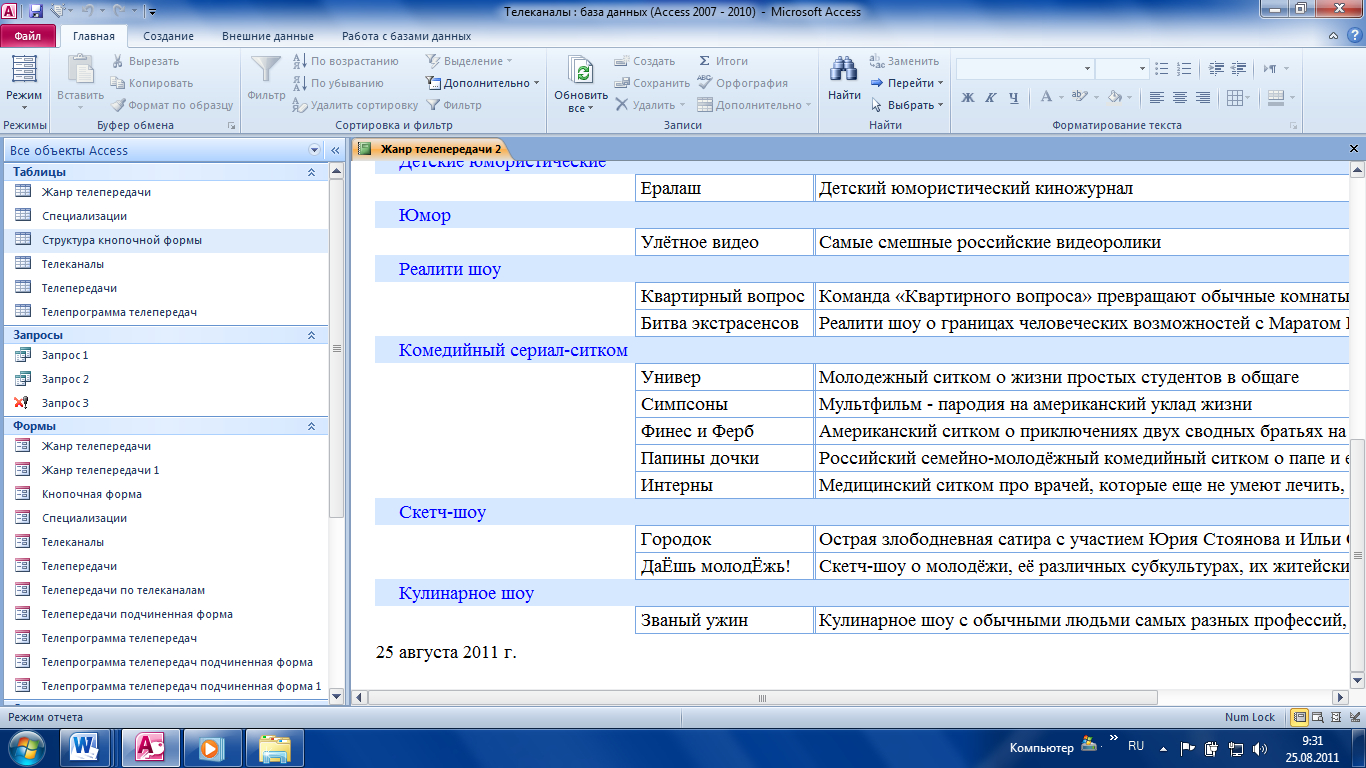Click Итоги totals button
1366x768 pixels.
[723, 61]
